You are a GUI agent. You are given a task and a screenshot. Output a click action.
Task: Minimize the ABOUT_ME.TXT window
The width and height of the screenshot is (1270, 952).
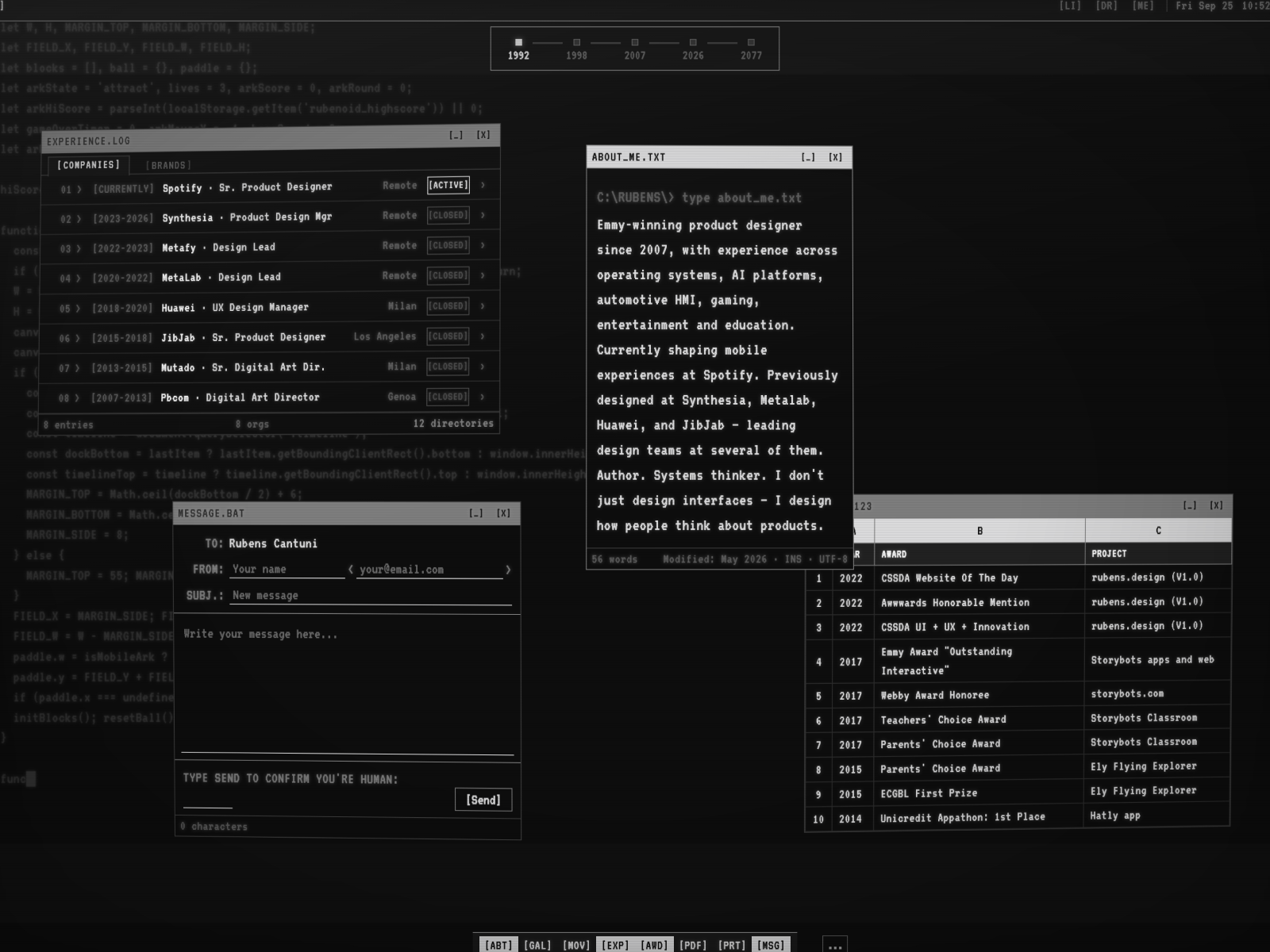[808, 157]
